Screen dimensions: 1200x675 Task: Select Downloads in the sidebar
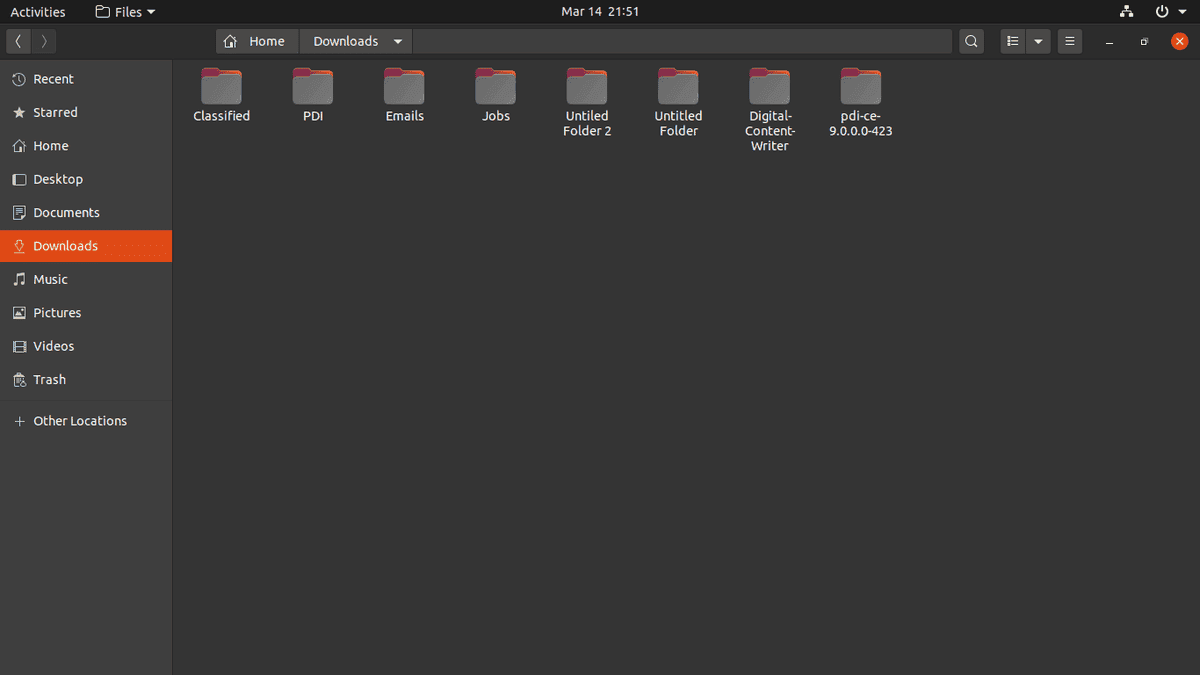(x=86, y=246)
